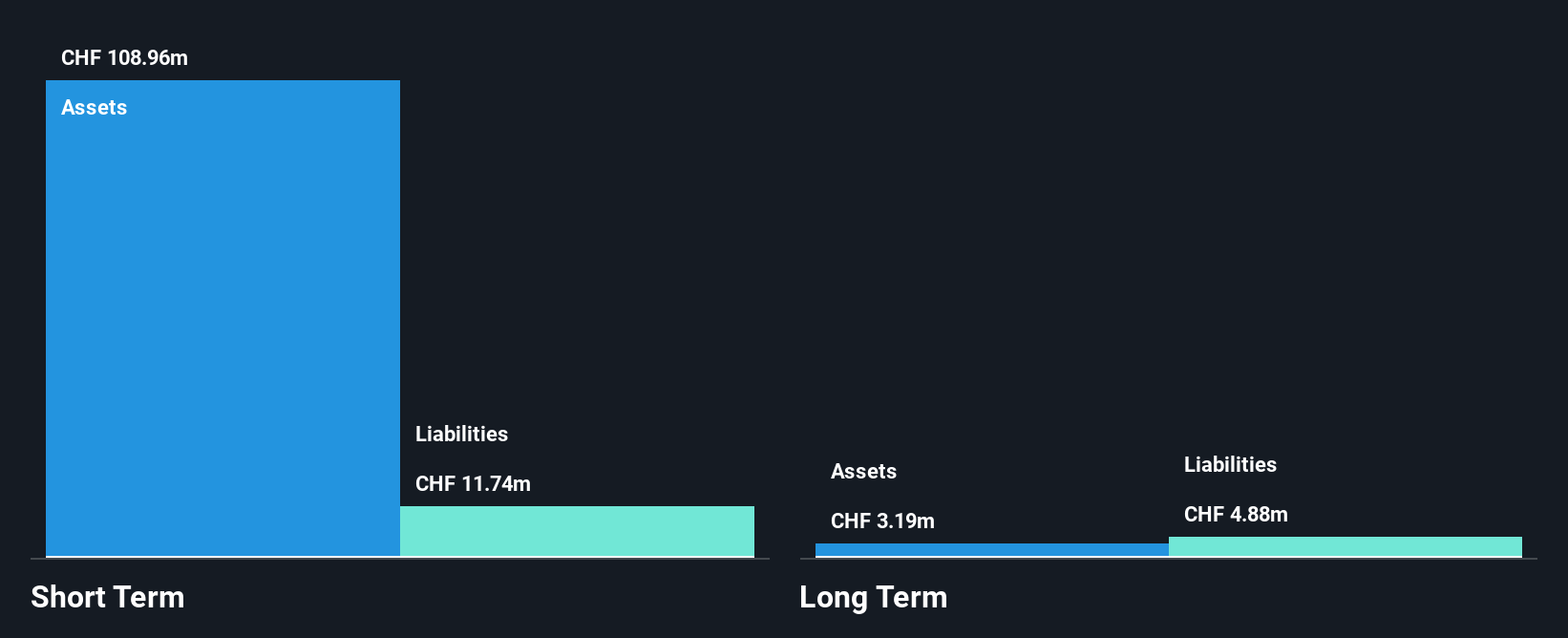Click the large blue Short Term Assets bar

click(x=222, y=318)
